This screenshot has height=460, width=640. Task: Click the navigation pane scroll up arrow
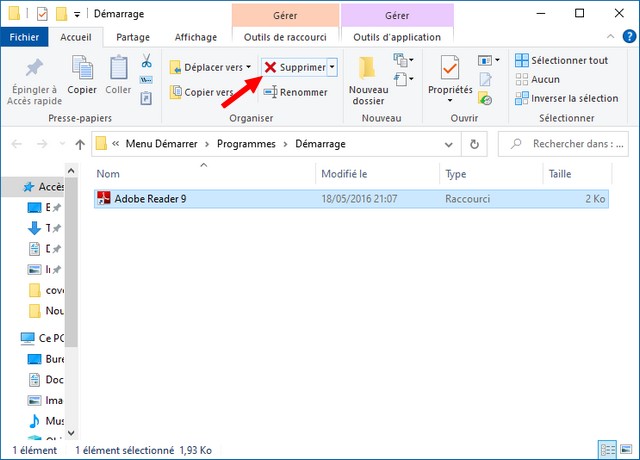(71, 171)
